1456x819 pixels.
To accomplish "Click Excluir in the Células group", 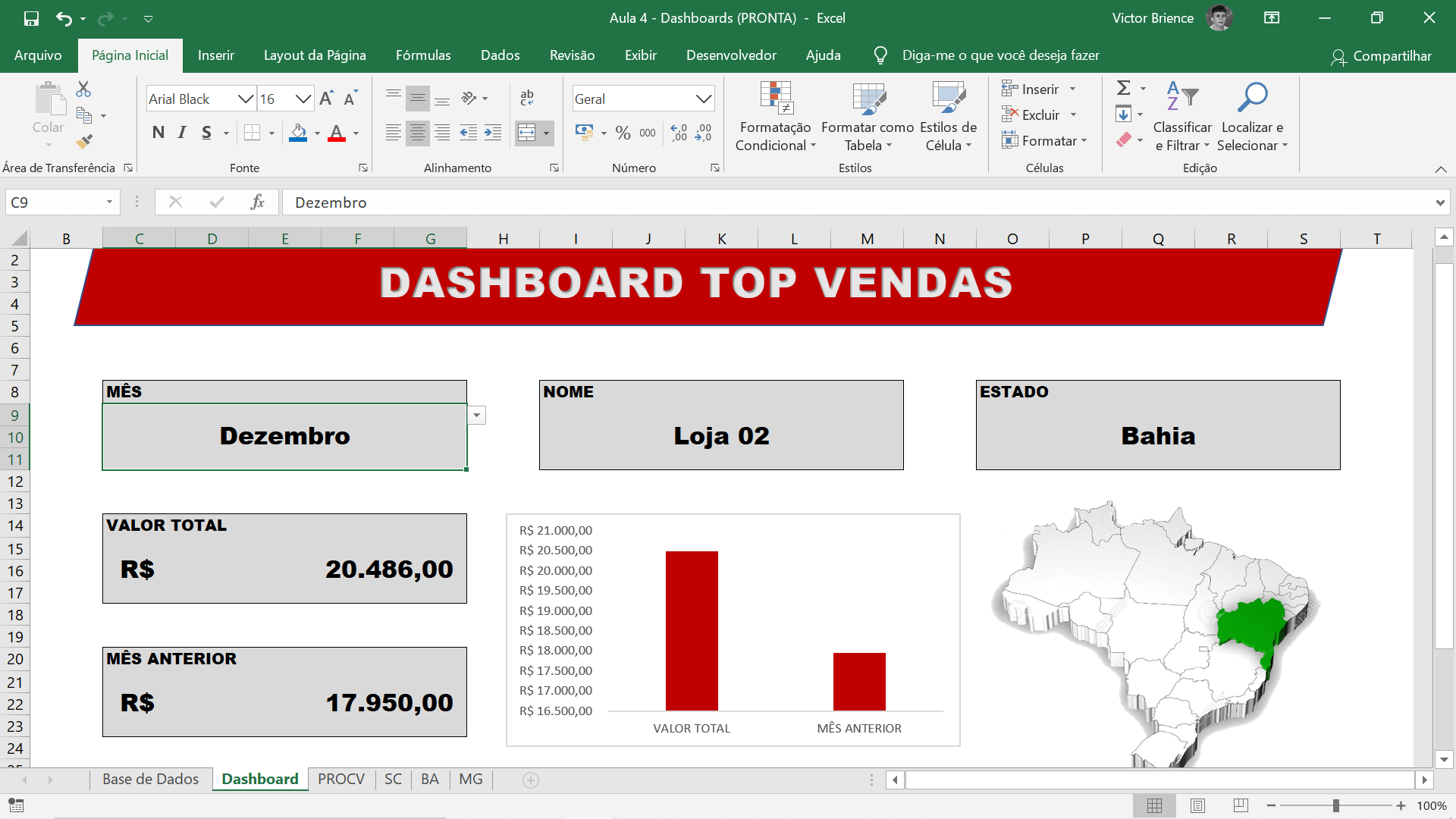I will point(1039,115).
